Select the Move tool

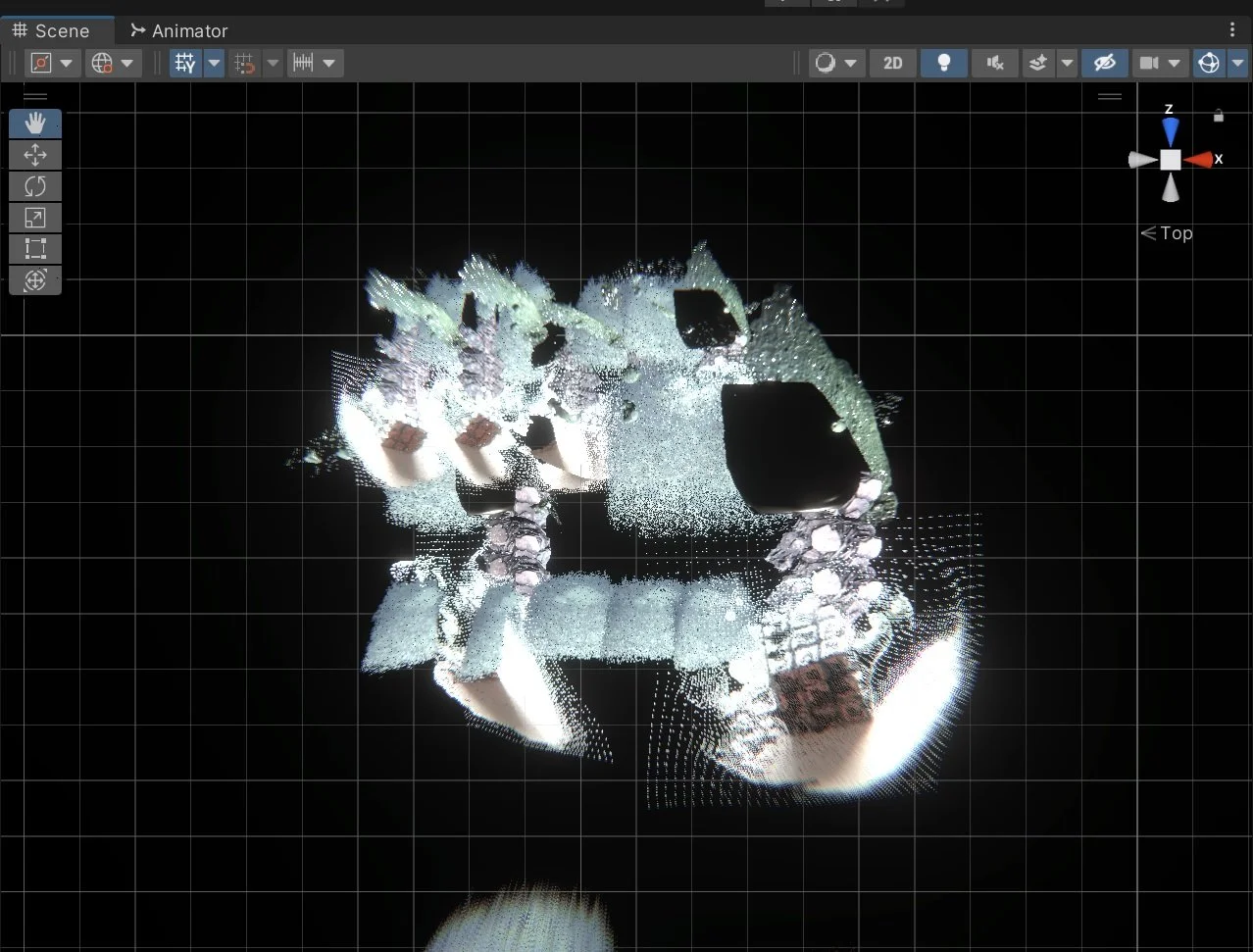(x=35, y=155)
